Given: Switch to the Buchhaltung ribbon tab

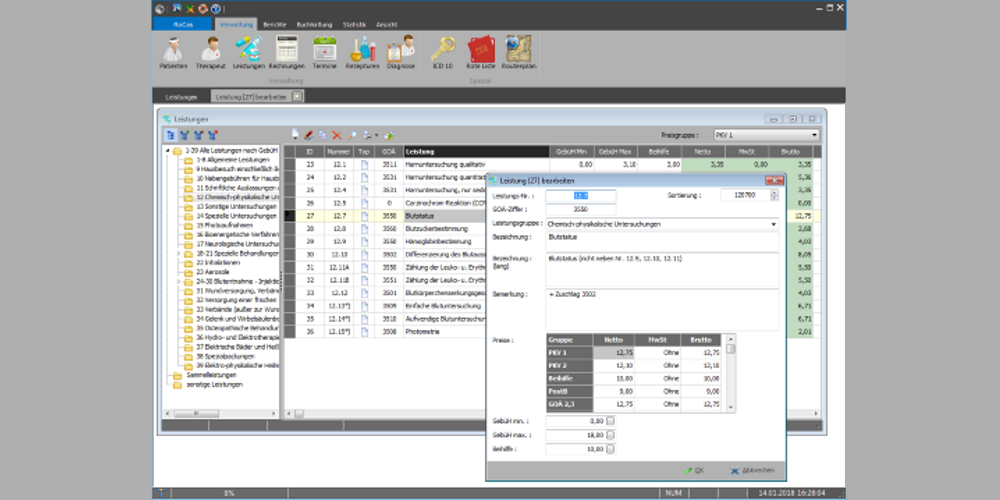Looking at the screenshot, I should coord(314,24).
